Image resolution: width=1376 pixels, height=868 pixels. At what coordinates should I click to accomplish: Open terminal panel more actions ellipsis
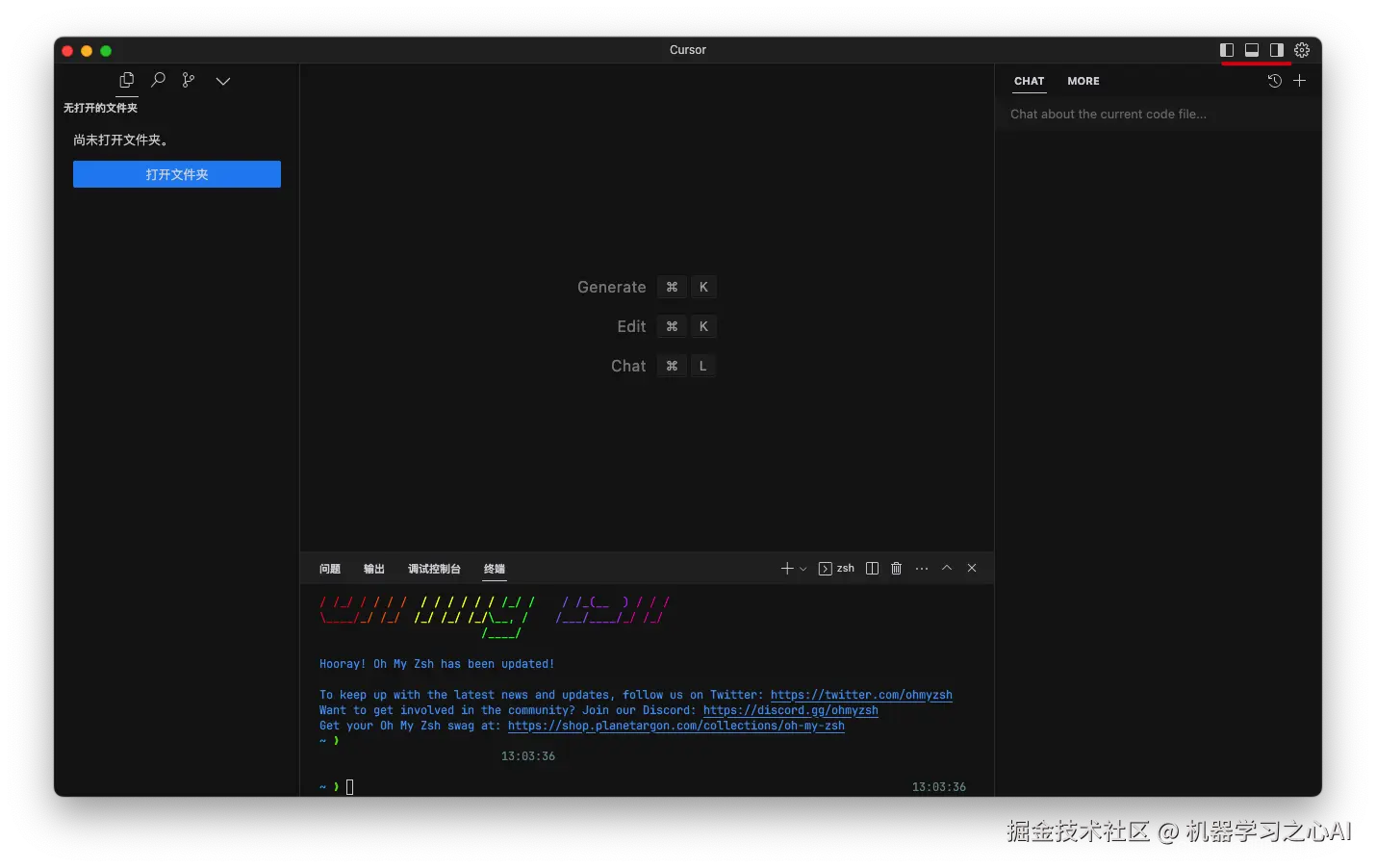click(922, 569)
